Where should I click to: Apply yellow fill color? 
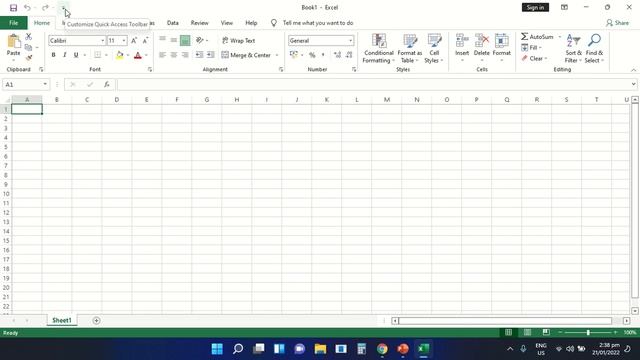(x=120, y=55)
